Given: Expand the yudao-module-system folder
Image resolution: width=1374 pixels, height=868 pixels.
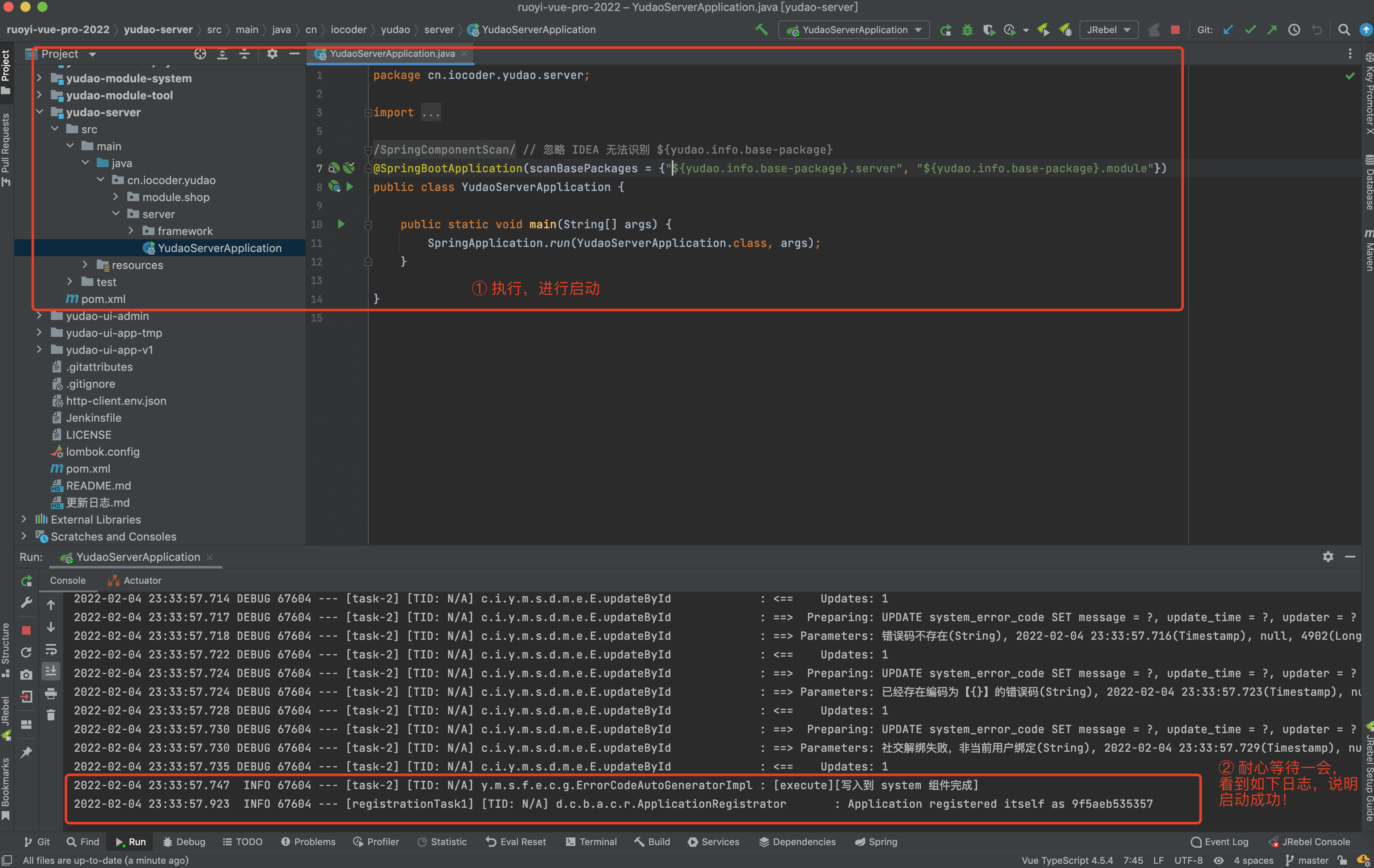Looking at the screenshot, I should [x=39, y=78].
